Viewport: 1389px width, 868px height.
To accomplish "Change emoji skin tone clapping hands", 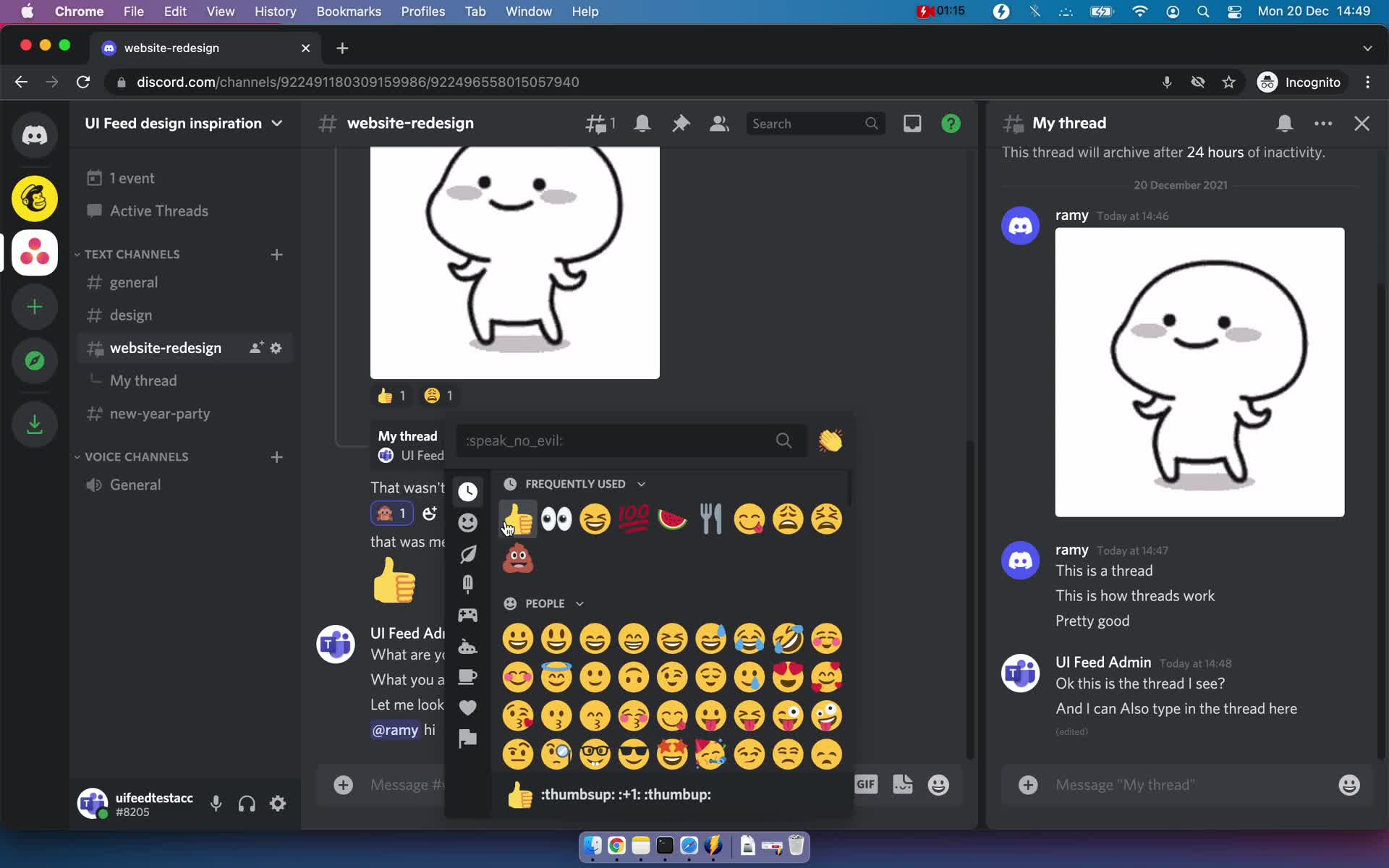I will pyautogui.click(x=830, y=441).
